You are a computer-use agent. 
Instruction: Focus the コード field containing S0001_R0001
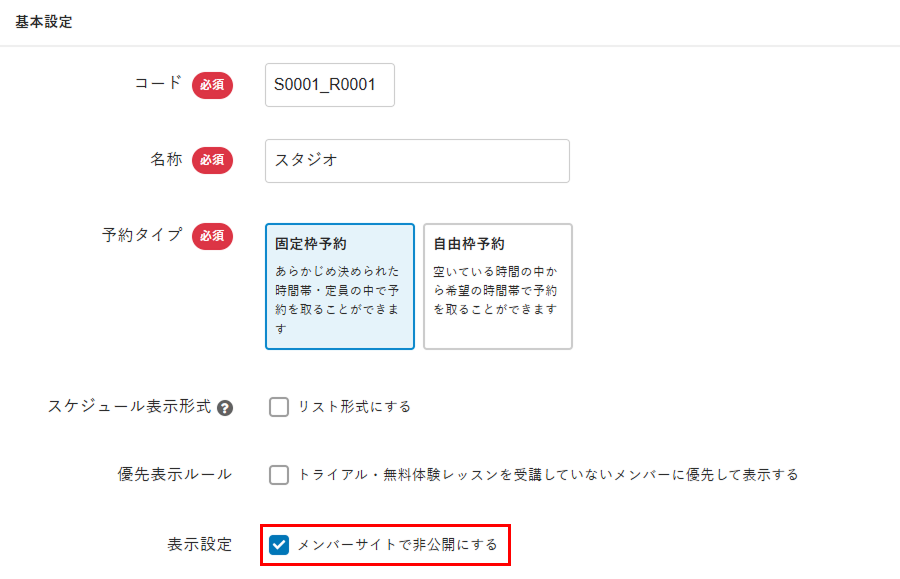tap(330, 85)
